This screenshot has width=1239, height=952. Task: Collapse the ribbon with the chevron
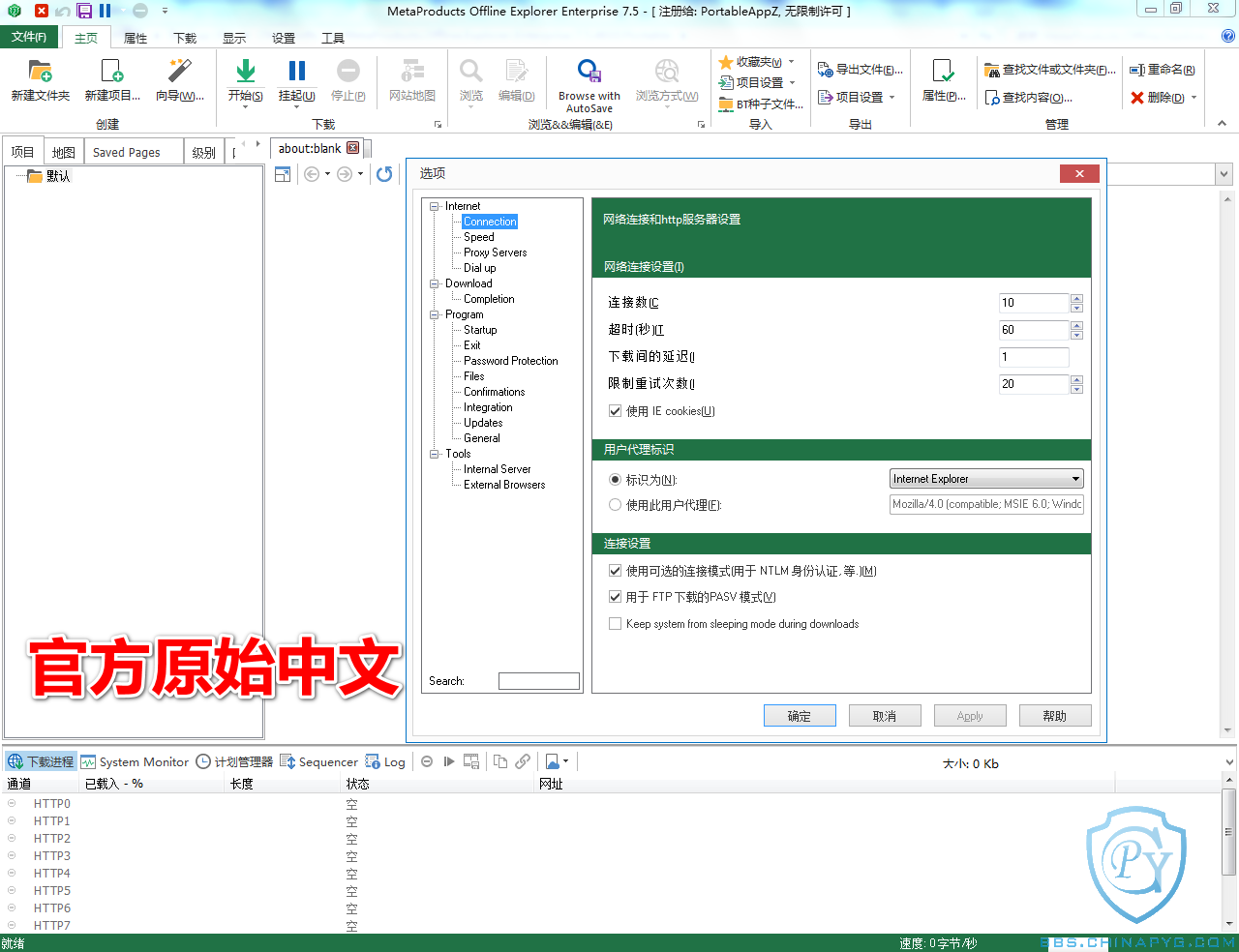click(x=1222, y=124)
